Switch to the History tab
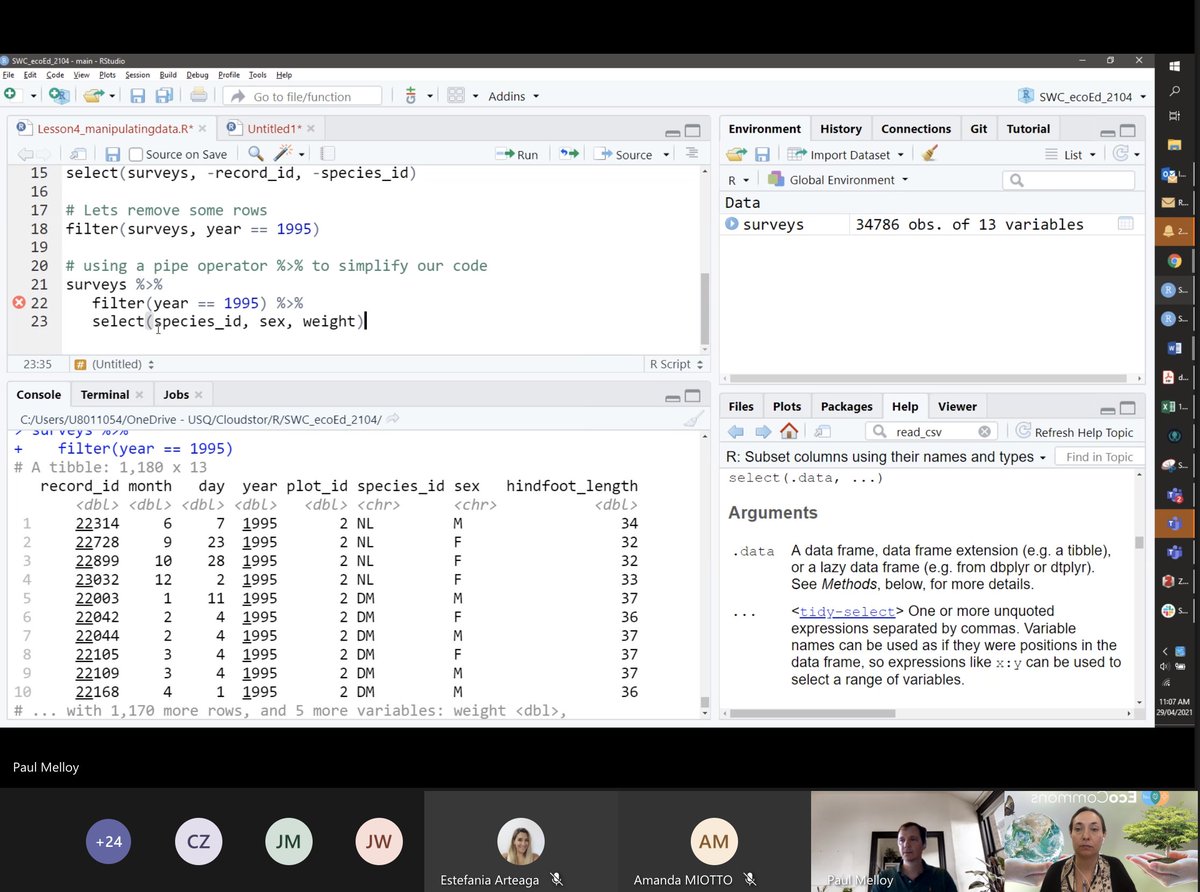 [x=841, y=129]
